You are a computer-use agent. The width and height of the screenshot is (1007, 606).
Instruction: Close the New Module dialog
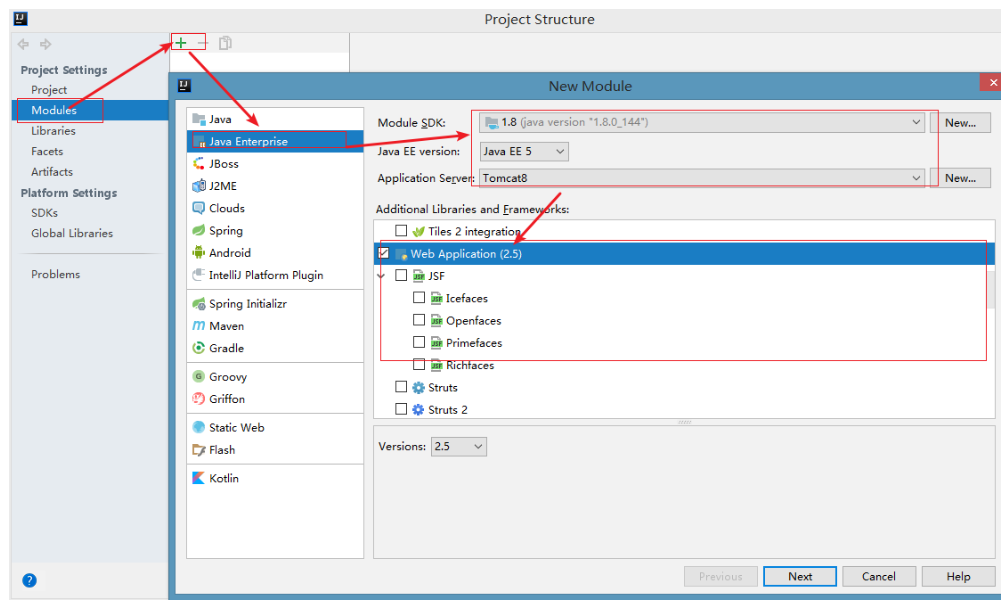pos(992,82)
